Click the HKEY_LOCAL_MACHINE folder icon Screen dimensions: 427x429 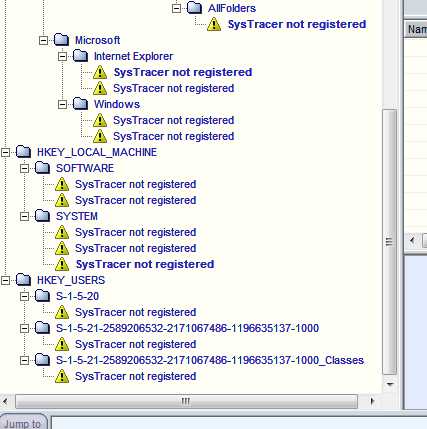pyautogui.click(x=23, y=152)
